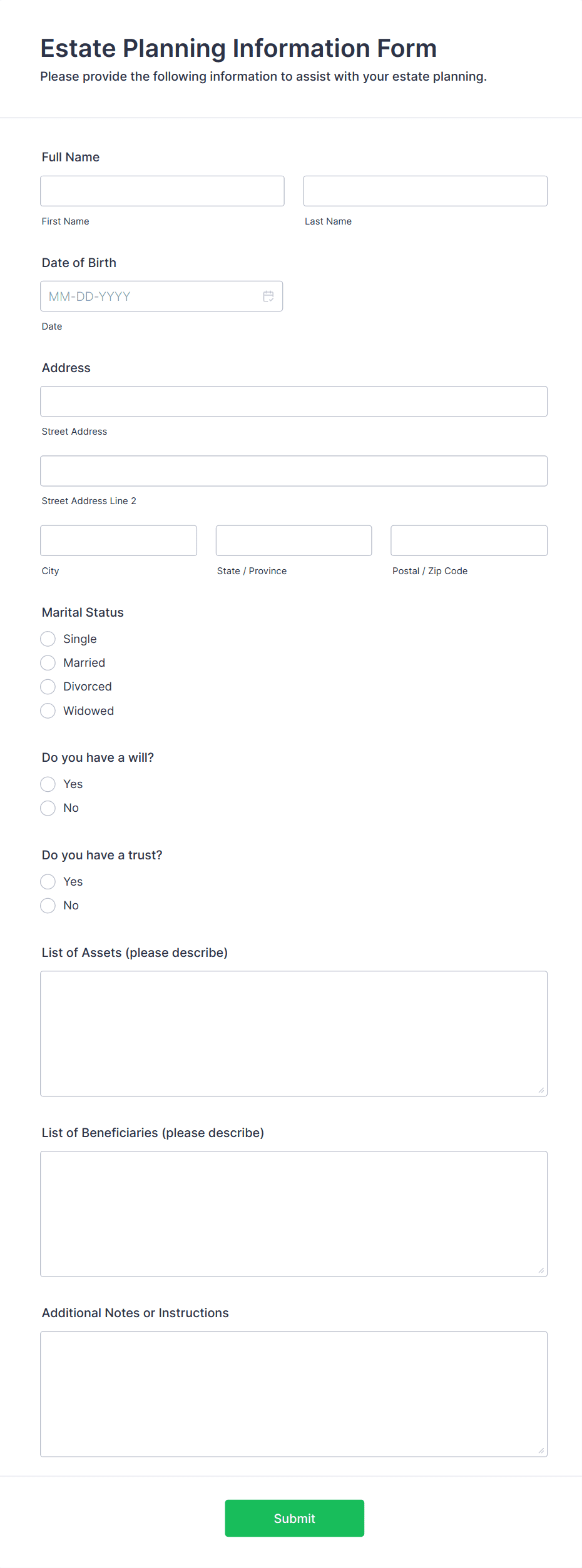This screenshot has height=1568, width=582.
Task: Click into the City field
Action: [118, 540]
